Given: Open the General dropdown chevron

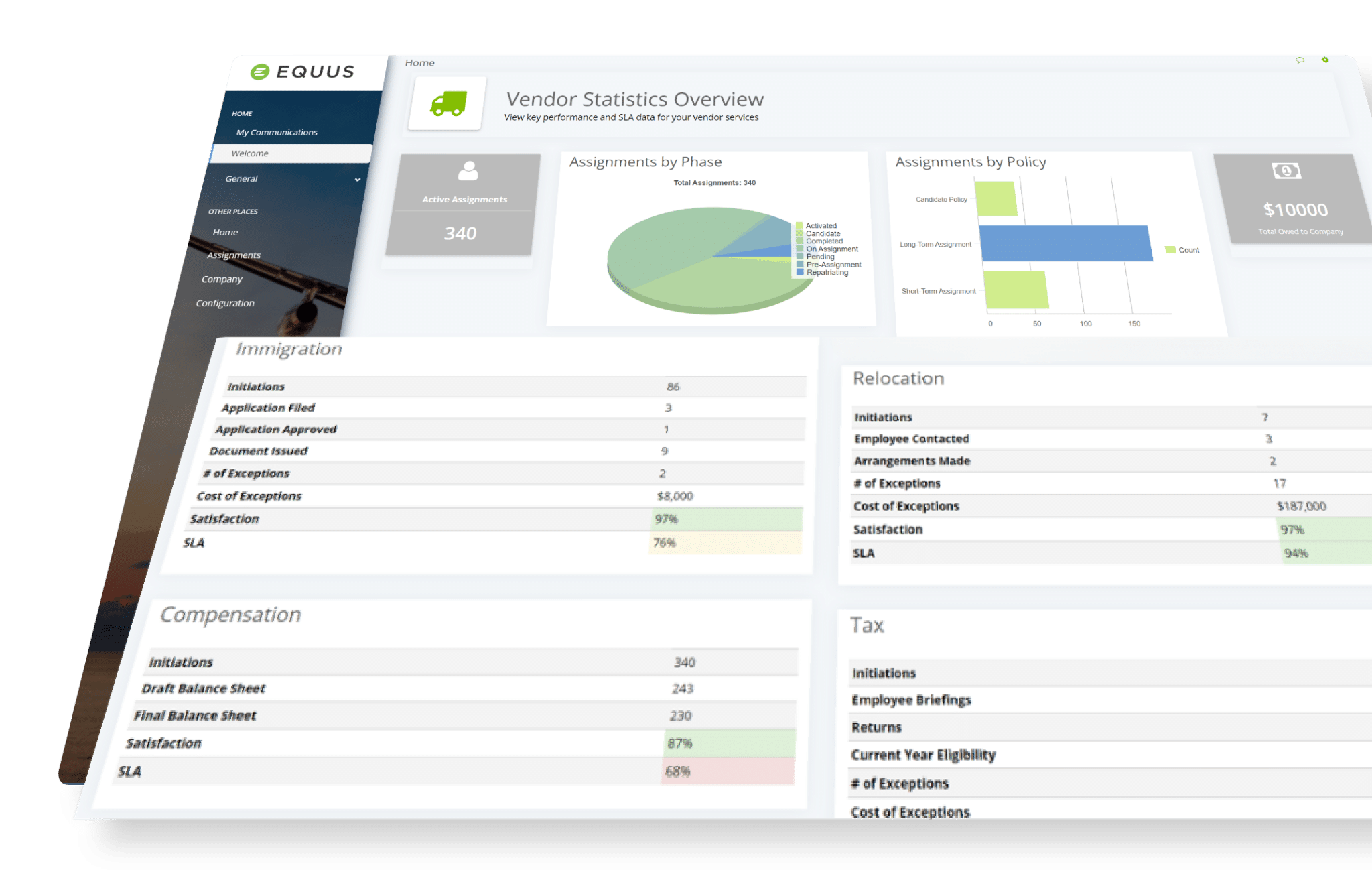Looking at the screenshot, I should (357, 179).
